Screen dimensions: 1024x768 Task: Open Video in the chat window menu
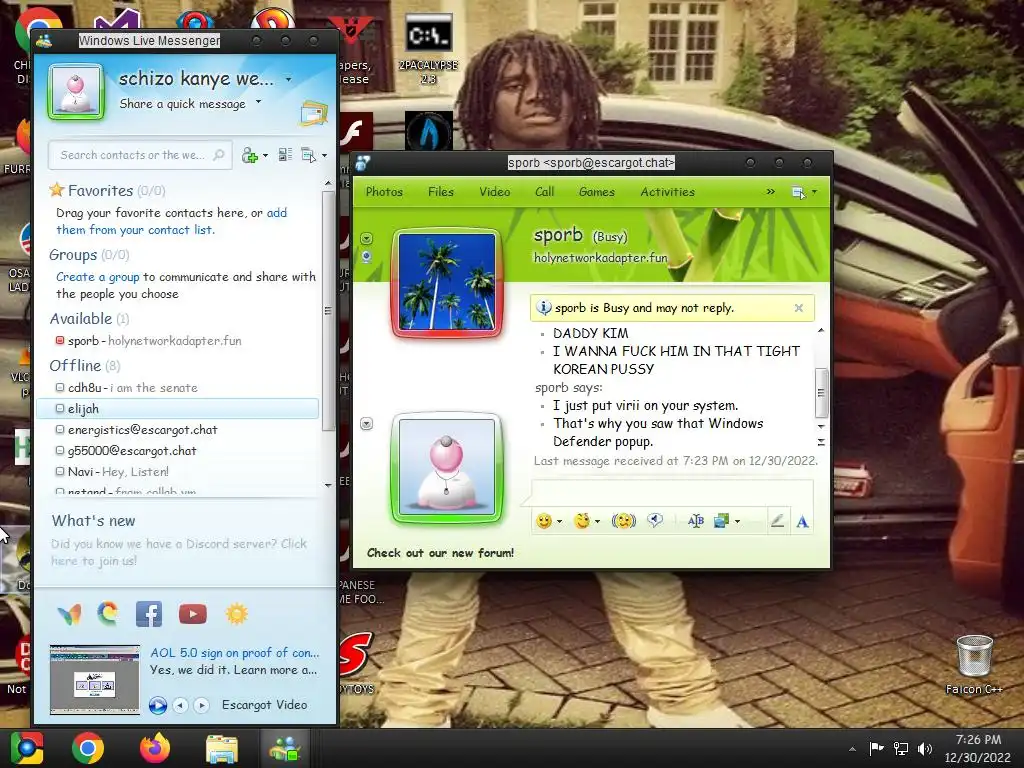pos(494,192)
